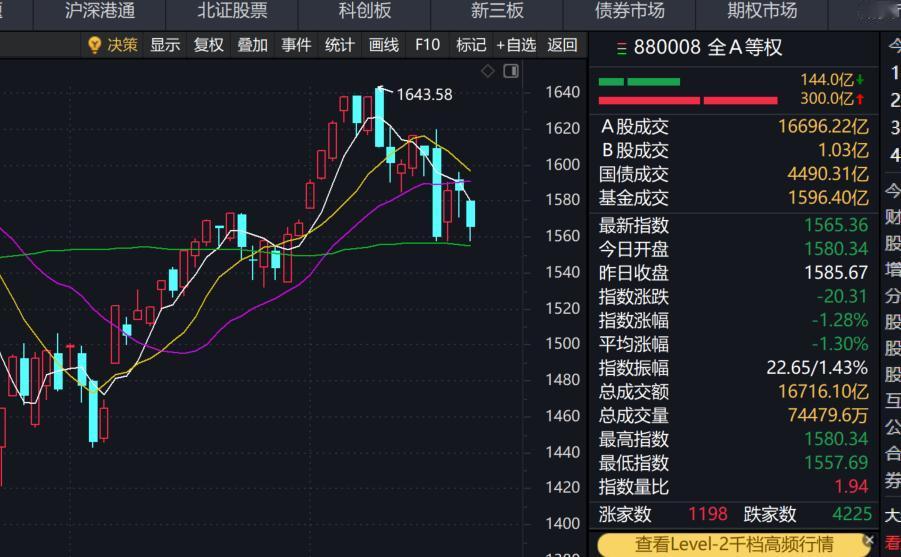Click the 跌家数 count 4225

[852, 514]
